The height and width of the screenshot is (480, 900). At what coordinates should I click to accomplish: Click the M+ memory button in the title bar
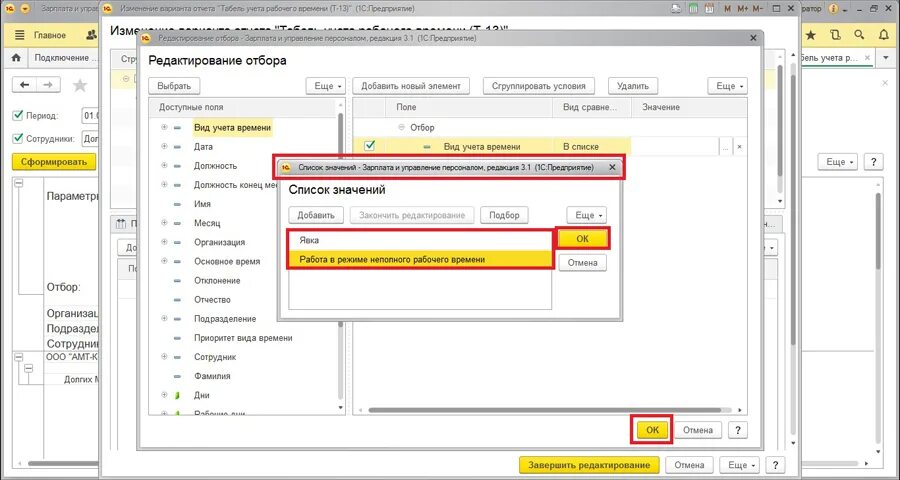pos(742,9)
